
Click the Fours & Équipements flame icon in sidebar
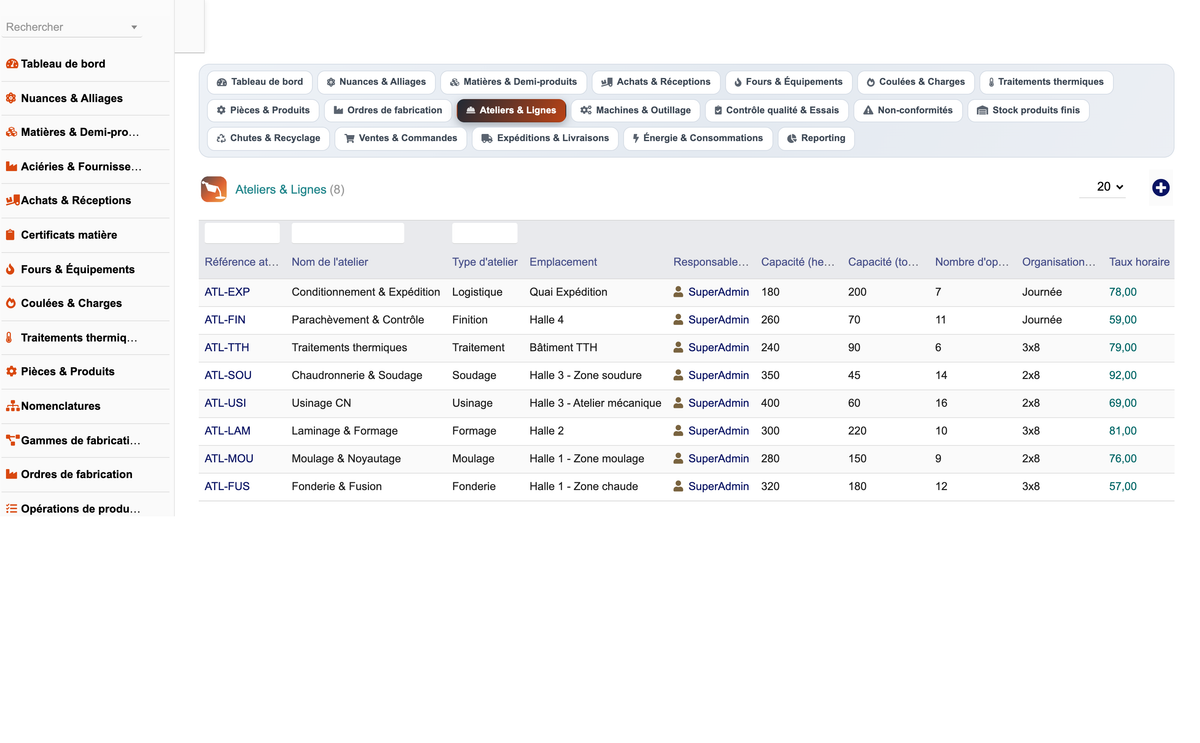(10, 269)
